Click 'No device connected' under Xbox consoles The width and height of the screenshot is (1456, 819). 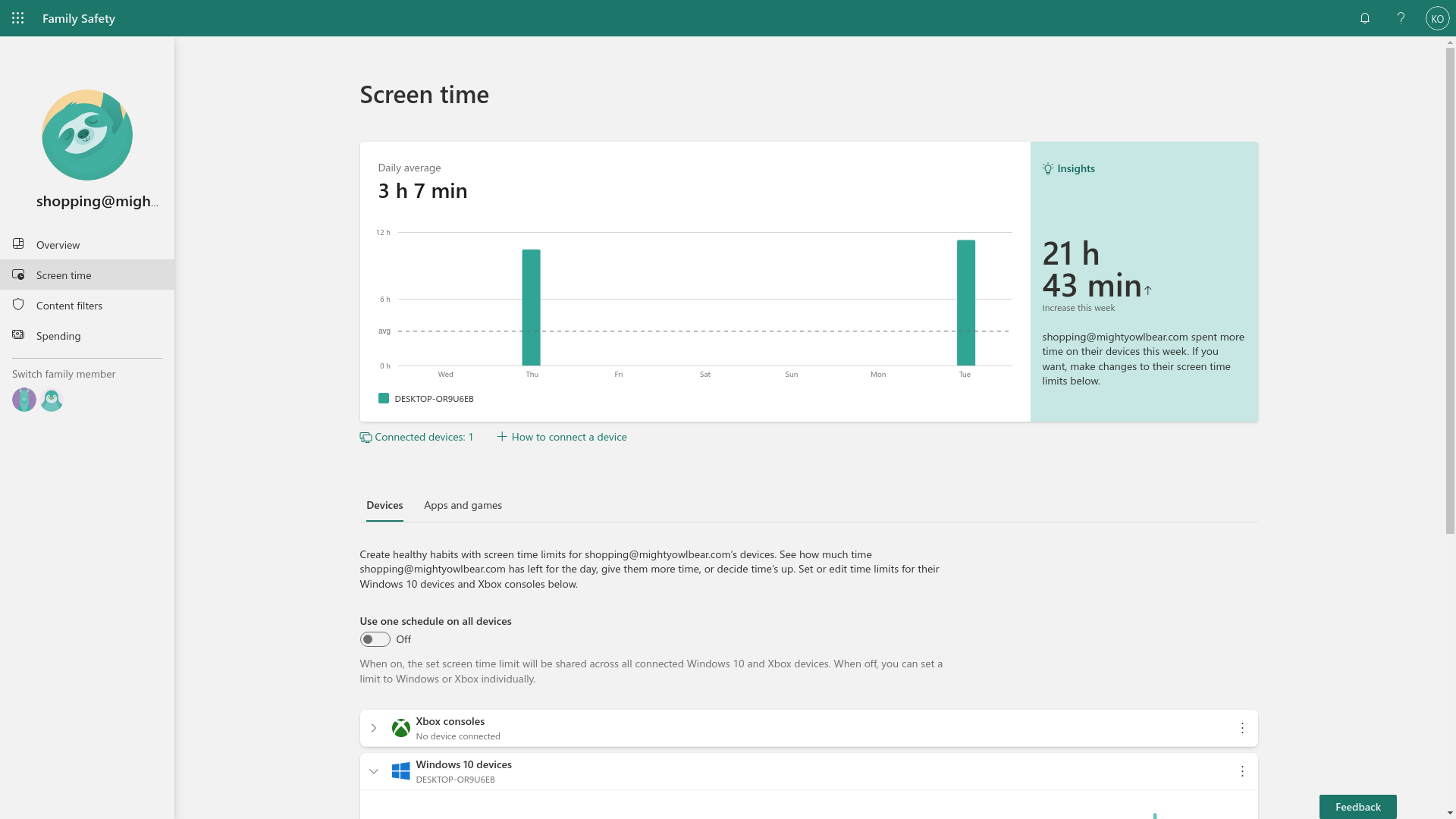coord(458,736)
